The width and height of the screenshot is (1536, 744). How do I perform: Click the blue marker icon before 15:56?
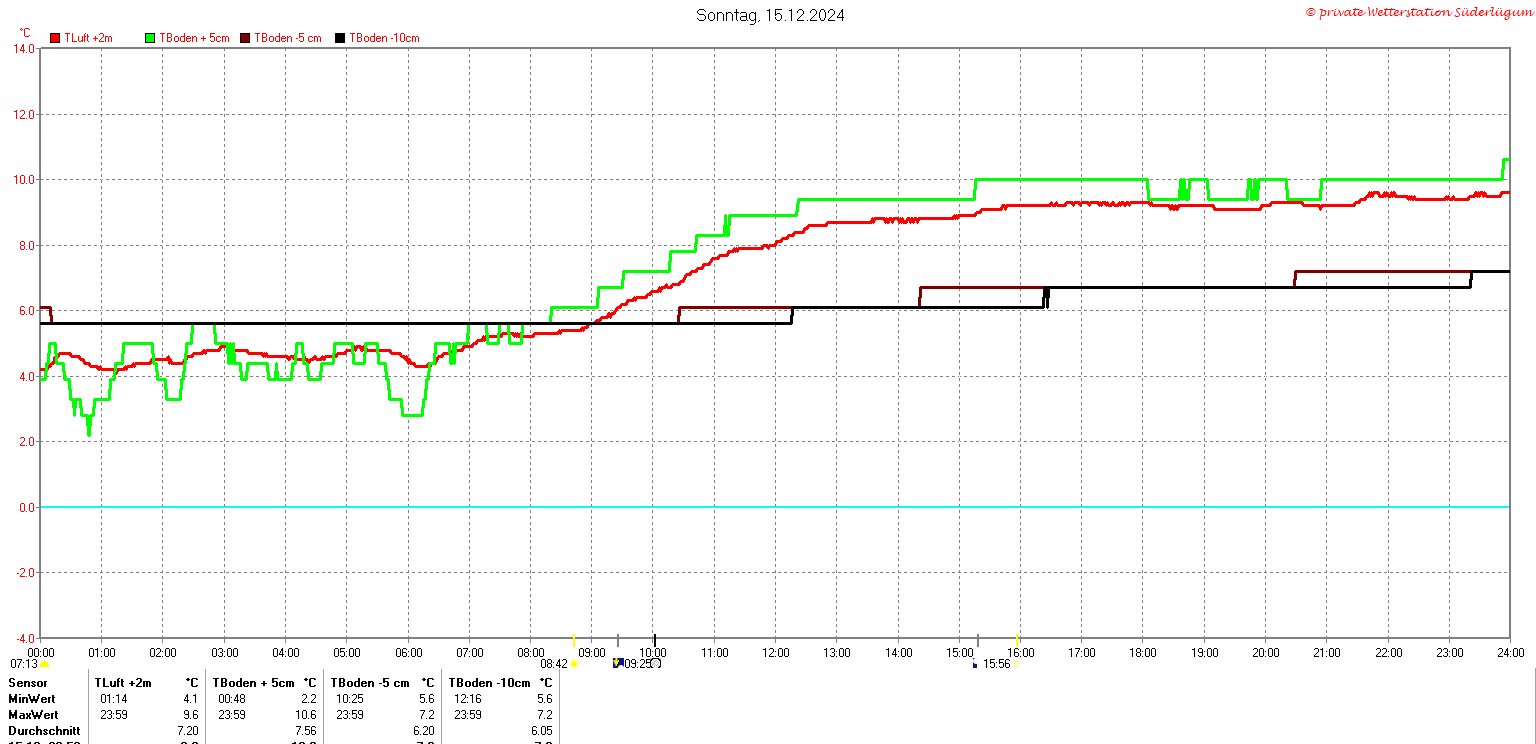click(x=975, y=664)
